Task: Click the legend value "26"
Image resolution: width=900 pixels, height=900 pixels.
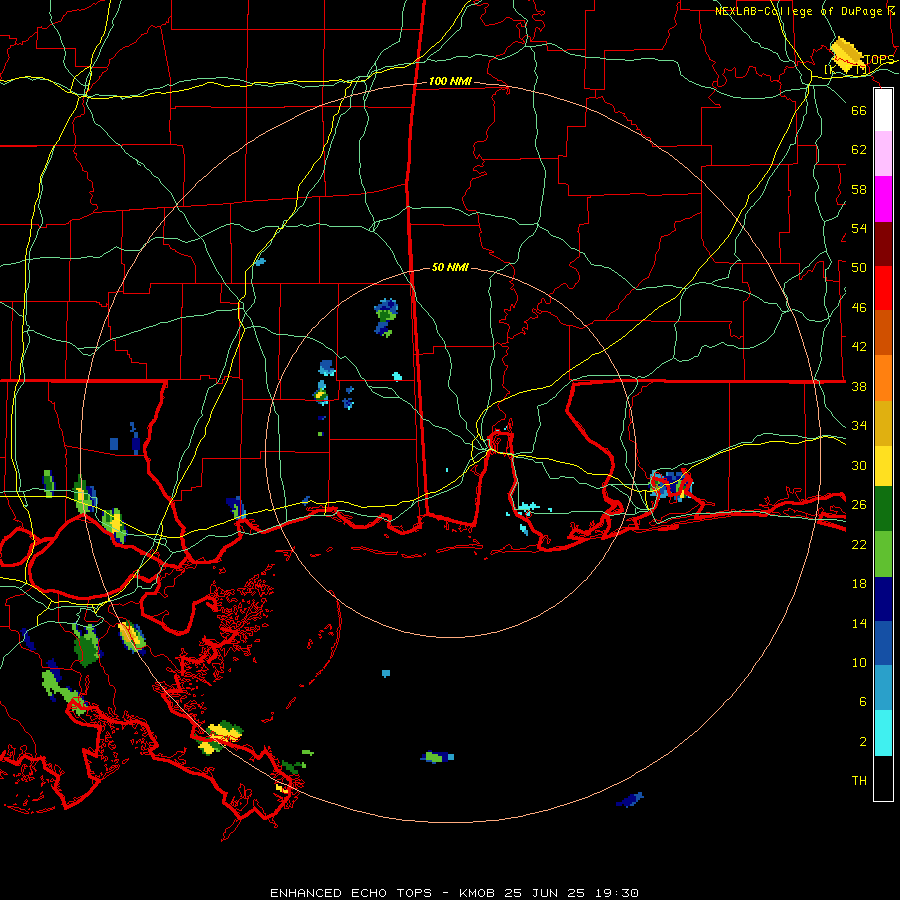Action: click(859, 505)
